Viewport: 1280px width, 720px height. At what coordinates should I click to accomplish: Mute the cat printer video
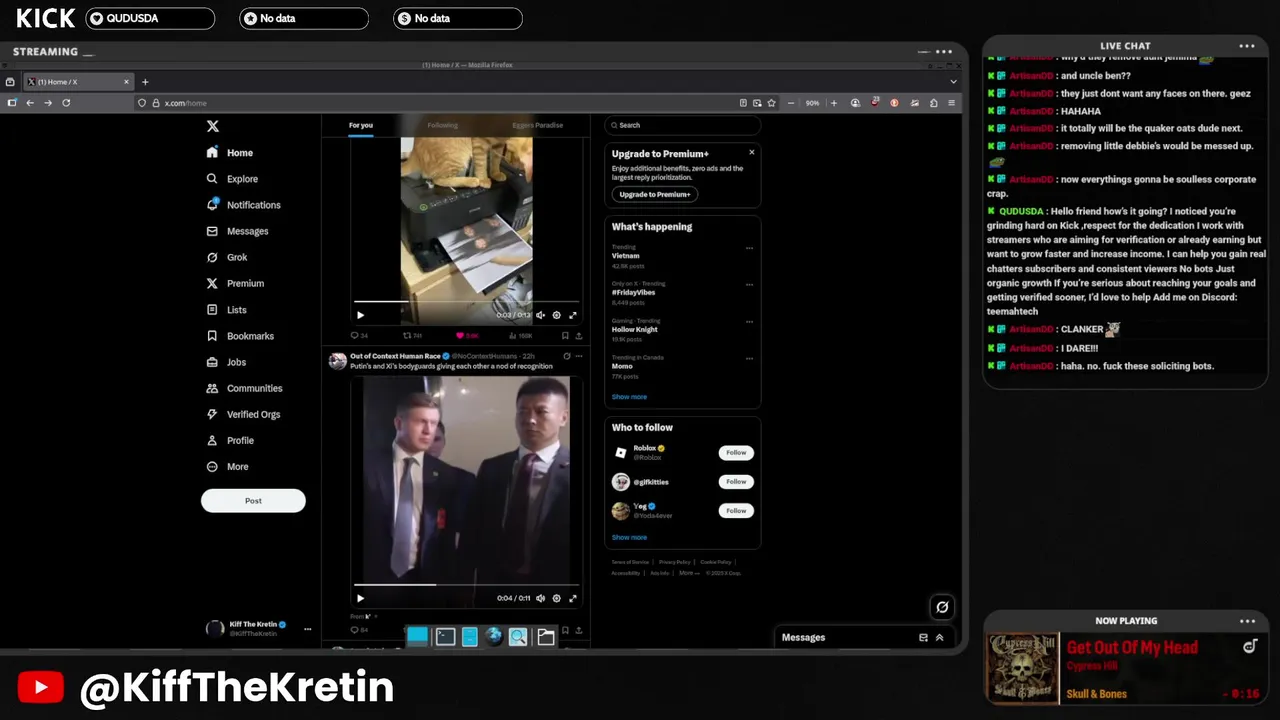point(541,315)
